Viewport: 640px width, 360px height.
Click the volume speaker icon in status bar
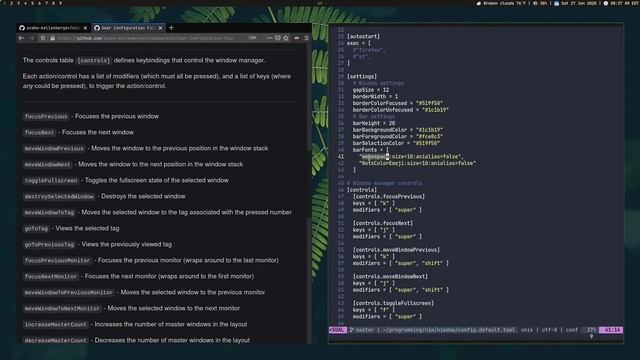point(535,3)
